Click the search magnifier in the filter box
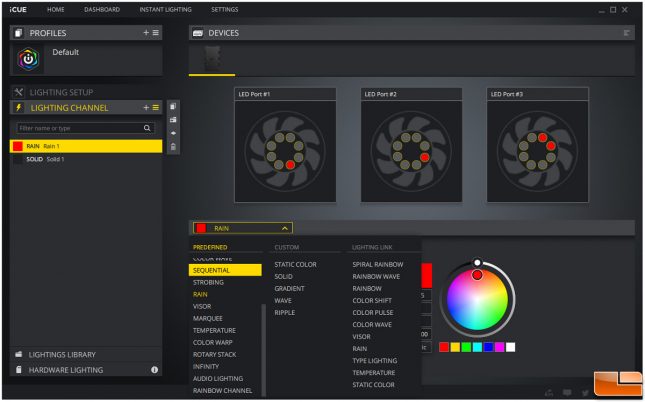The image size is (645, 402). tap(147, 128)
